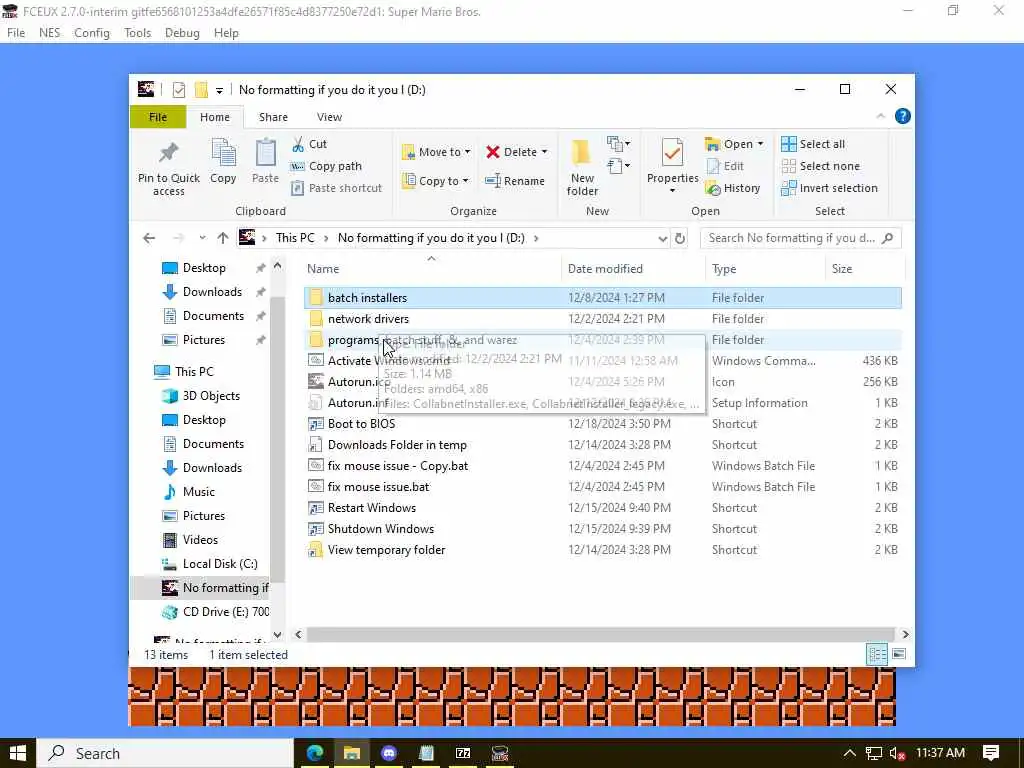Viewport: 1024px width, 768px height.
Task: Switch to details view layout icon
Action: click(877, 654)
